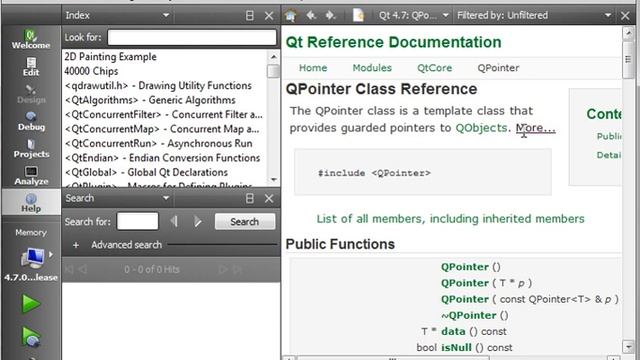Go to help Home page icon
Viewport: 640px width, 360px height.
click(x=291, y=16)
